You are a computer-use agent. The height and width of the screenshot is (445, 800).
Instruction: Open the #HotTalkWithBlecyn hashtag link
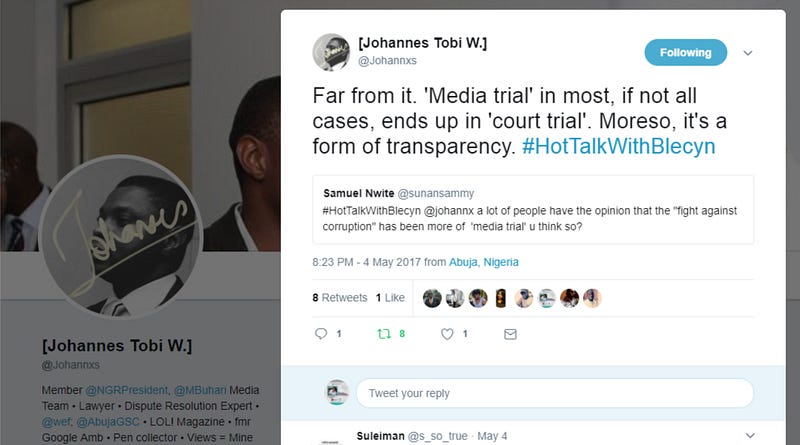[x=618, y=146]
